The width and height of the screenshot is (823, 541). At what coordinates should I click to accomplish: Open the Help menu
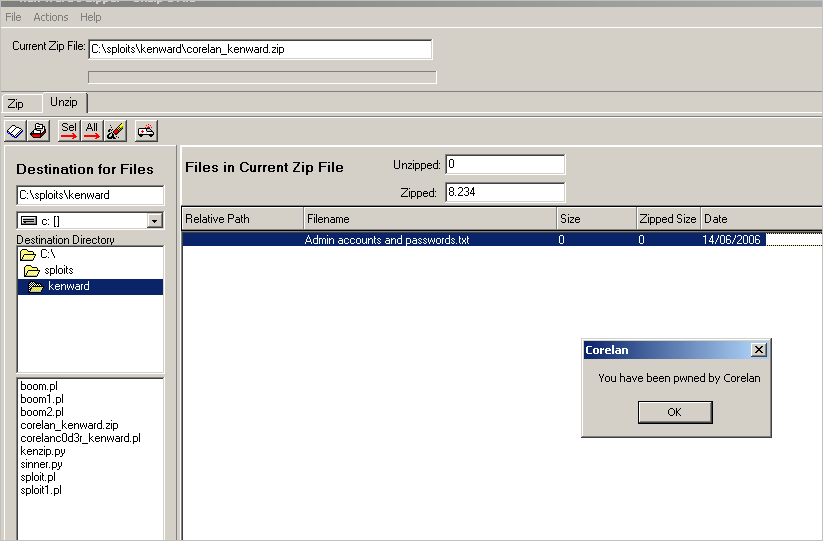[91, 17]
